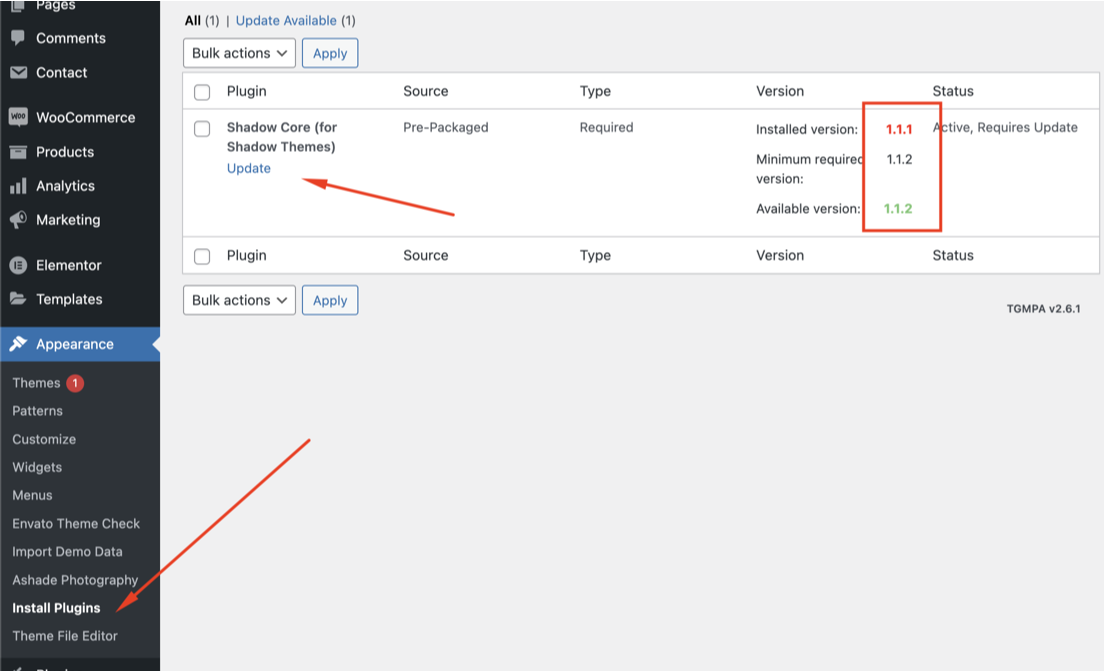Open Envato Theme Check

point(76,524)
